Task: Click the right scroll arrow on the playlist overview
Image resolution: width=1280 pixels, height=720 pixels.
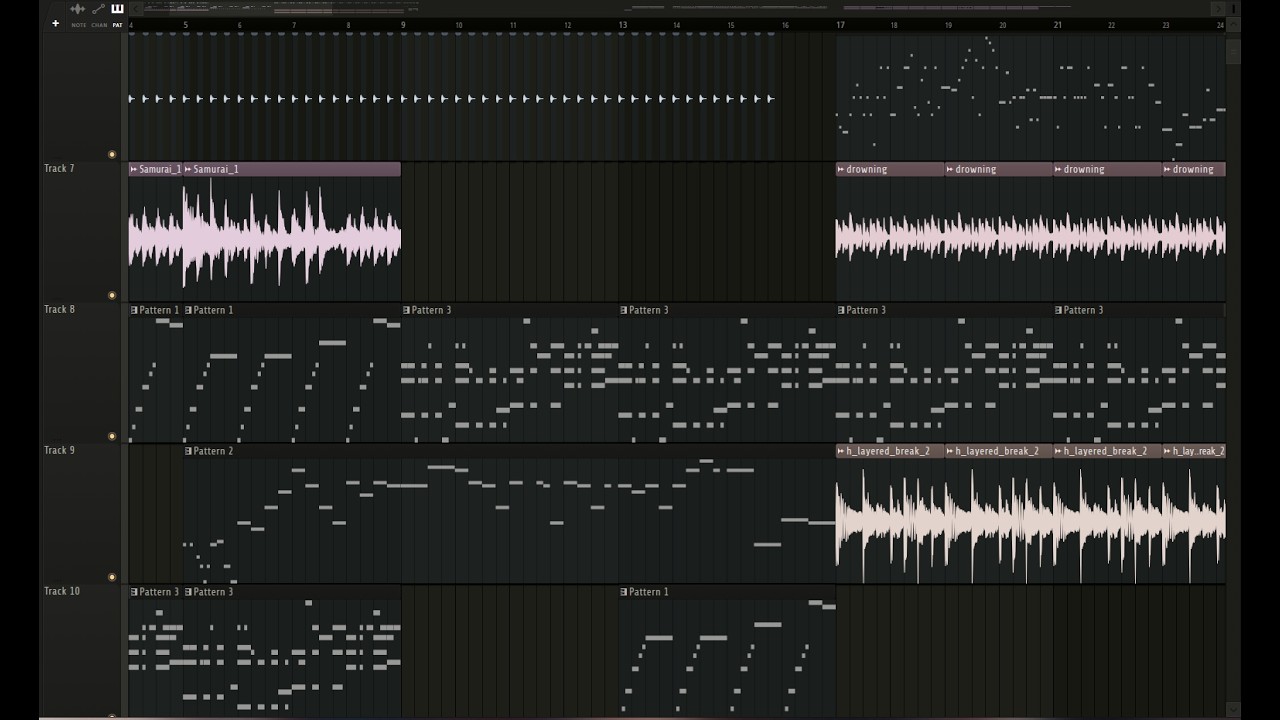Action: coord(1218,9)
